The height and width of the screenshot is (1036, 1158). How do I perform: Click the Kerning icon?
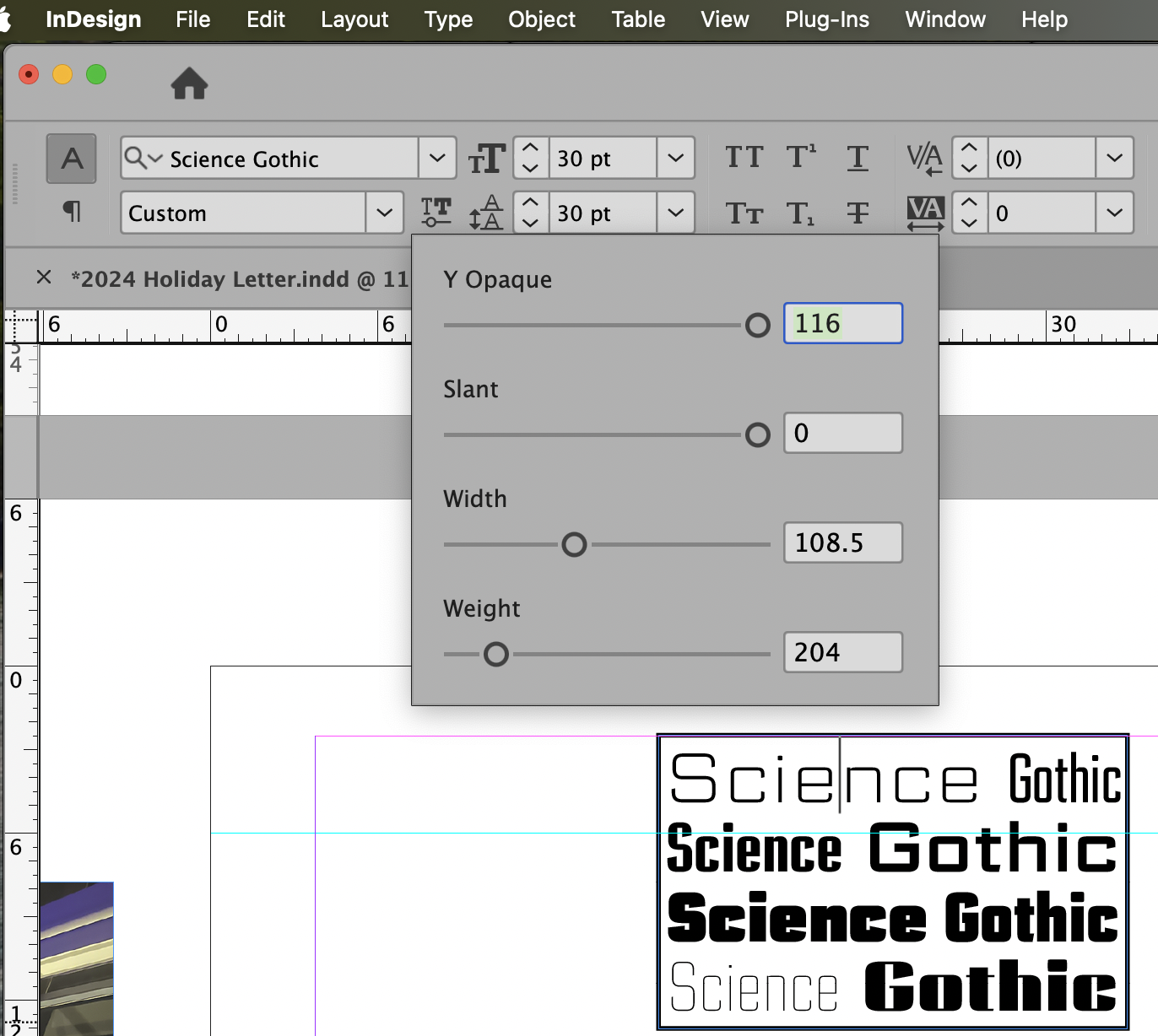(924, 159)
